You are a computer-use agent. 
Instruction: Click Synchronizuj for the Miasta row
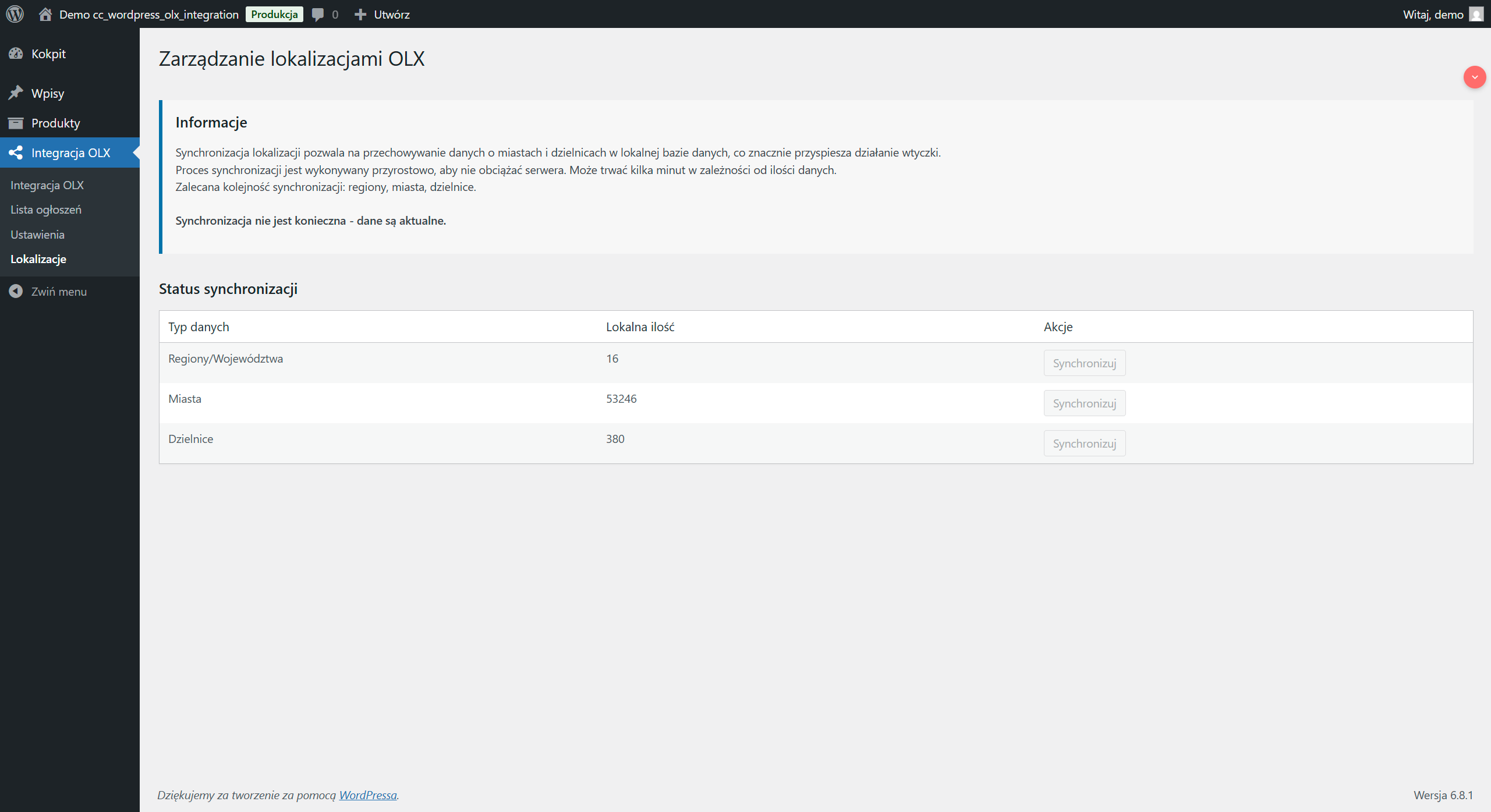click(1084, 403)
